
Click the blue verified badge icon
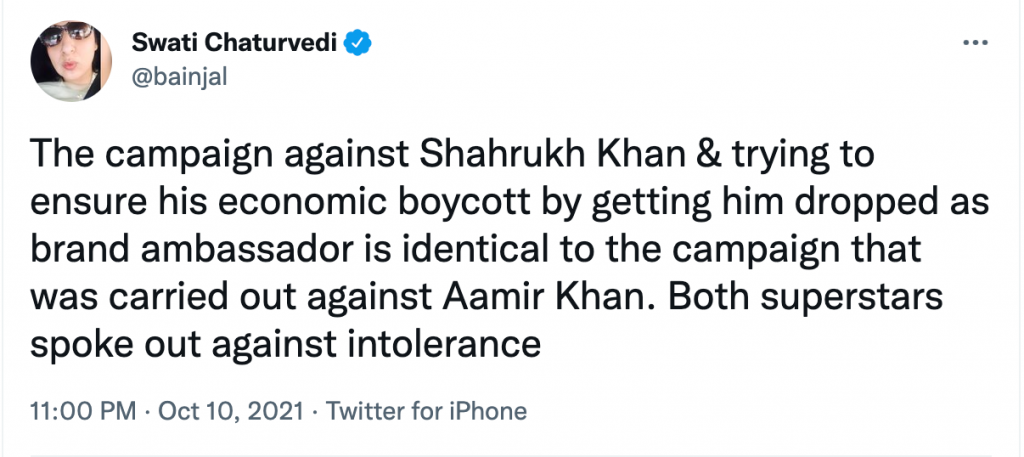tap(360, 43)
